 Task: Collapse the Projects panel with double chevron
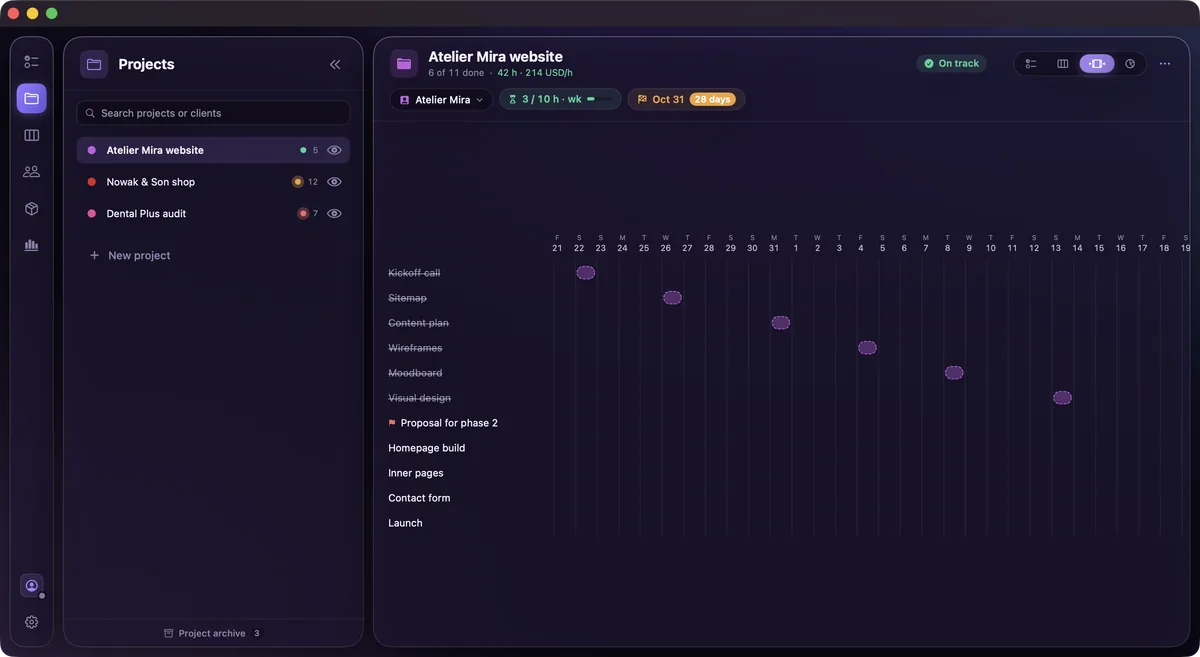pos(335,64)
